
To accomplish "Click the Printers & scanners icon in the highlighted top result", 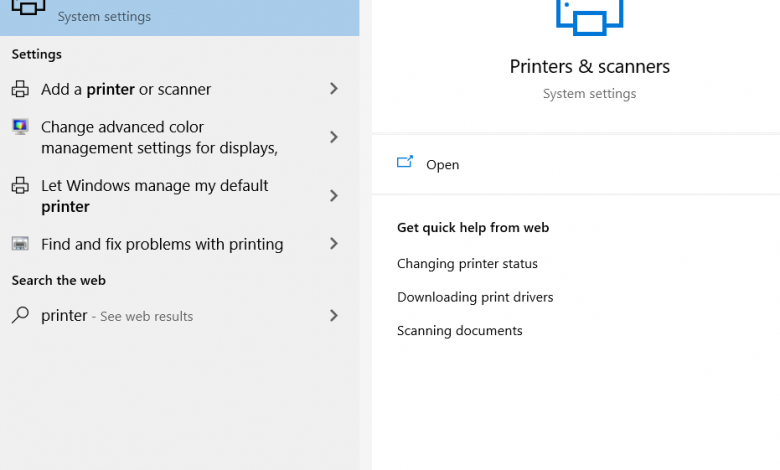I will (x=26, y=8).
